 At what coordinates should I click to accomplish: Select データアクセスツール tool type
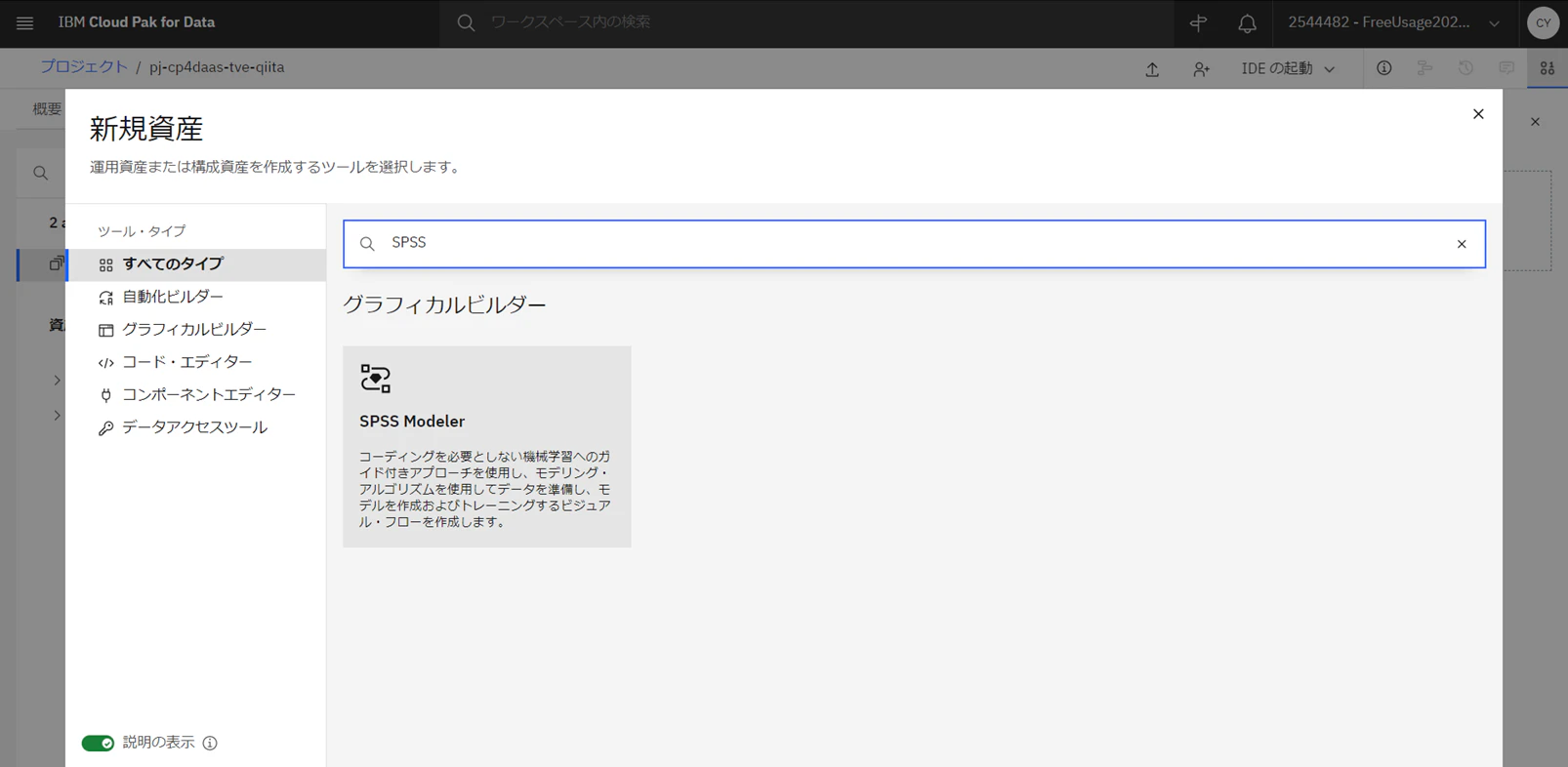click(x=196, y=427)
